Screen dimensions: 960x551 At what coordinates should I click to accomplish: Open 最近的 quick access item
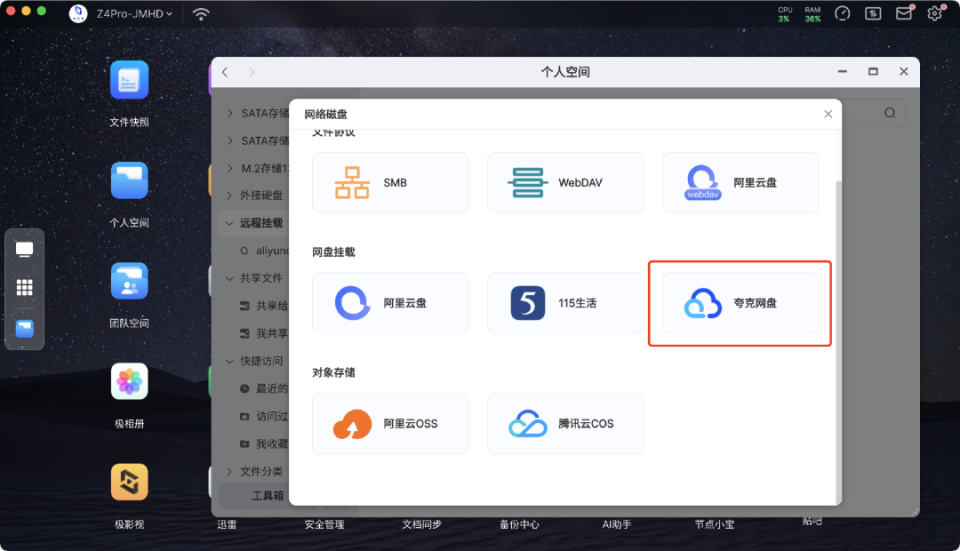tap(263, 388)
